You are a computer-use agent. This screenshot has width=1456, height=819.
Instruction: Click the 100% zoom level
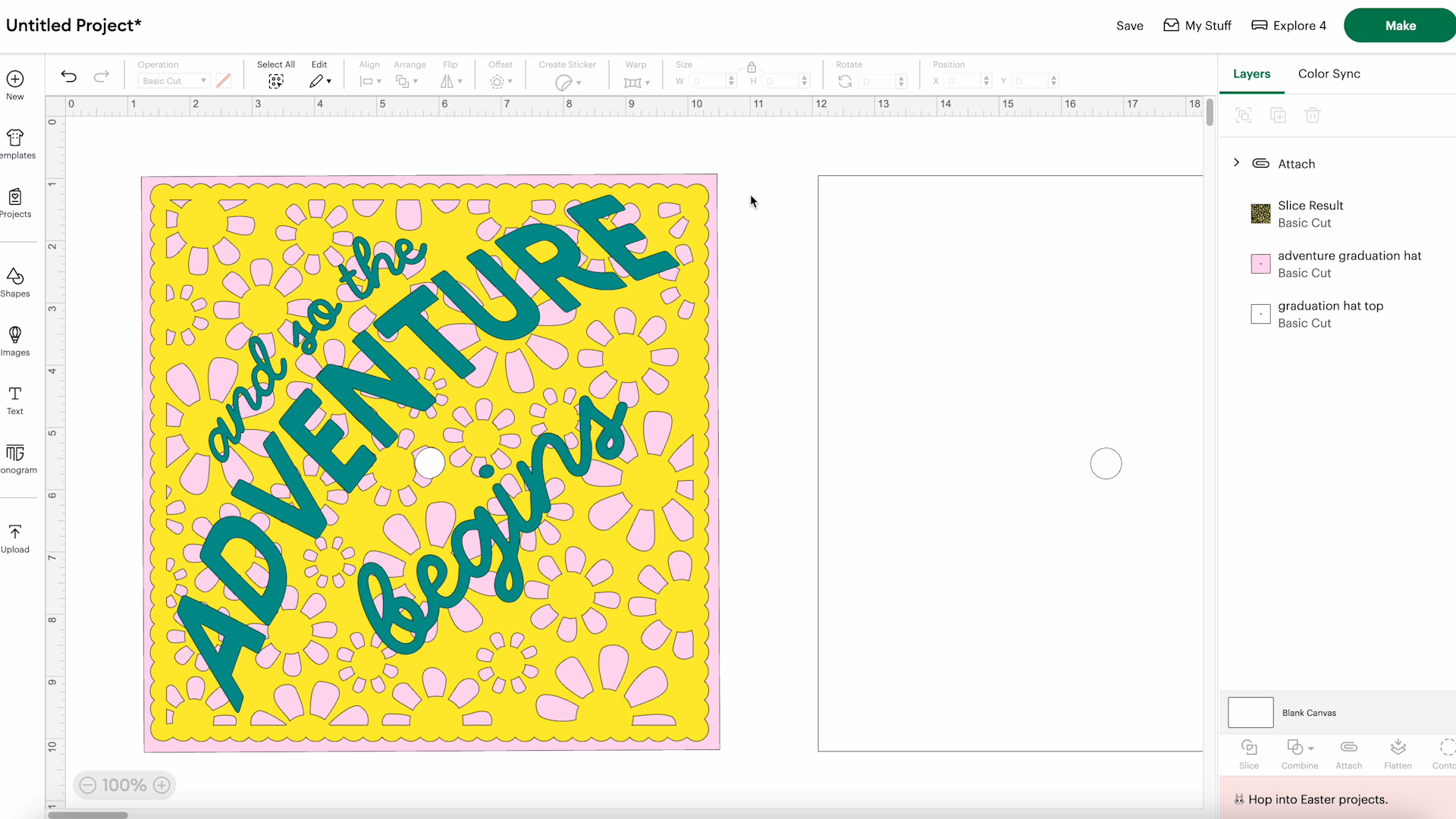(x=124, y=785)
